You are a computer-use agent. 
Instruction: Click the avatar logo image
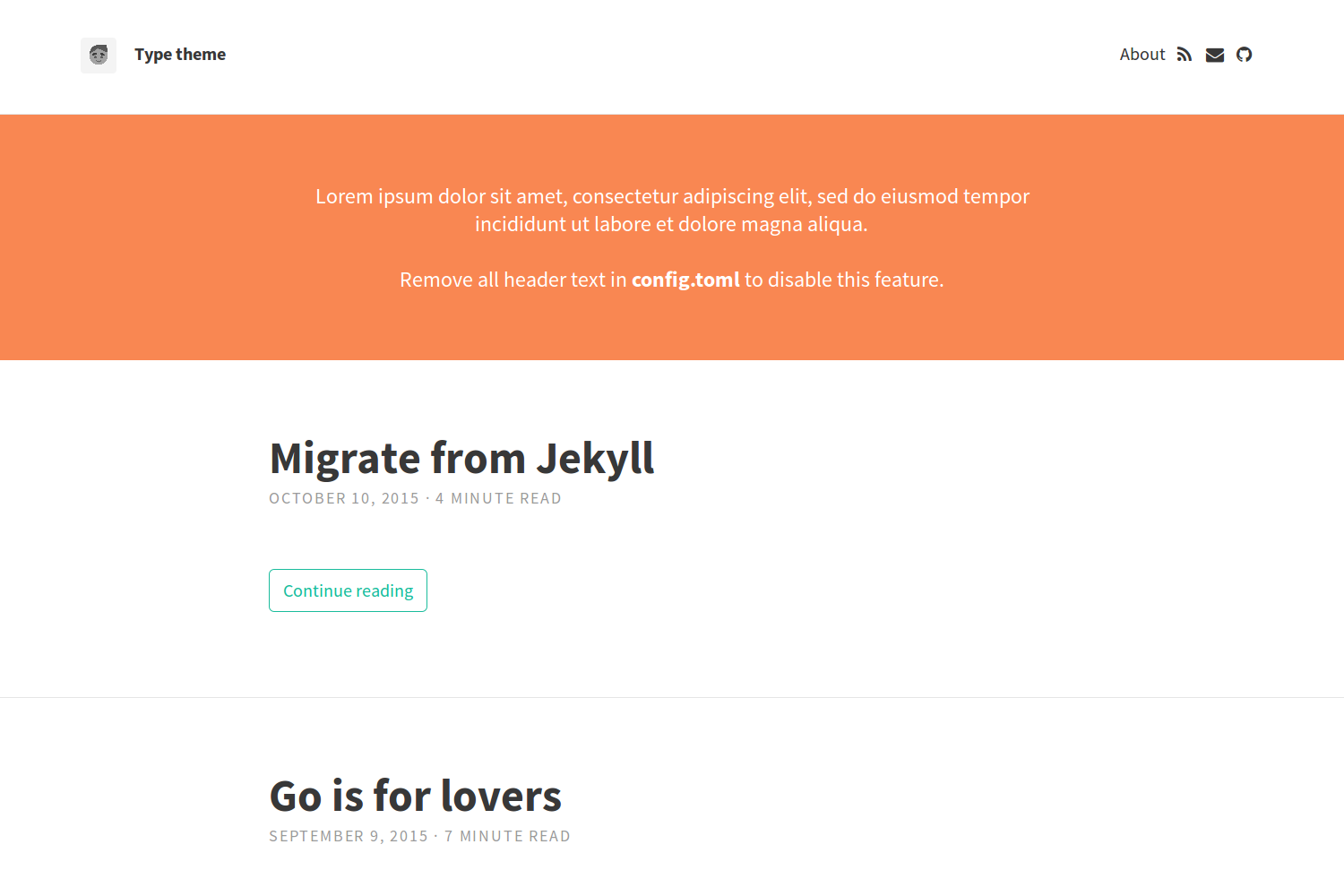coord(99,56)
